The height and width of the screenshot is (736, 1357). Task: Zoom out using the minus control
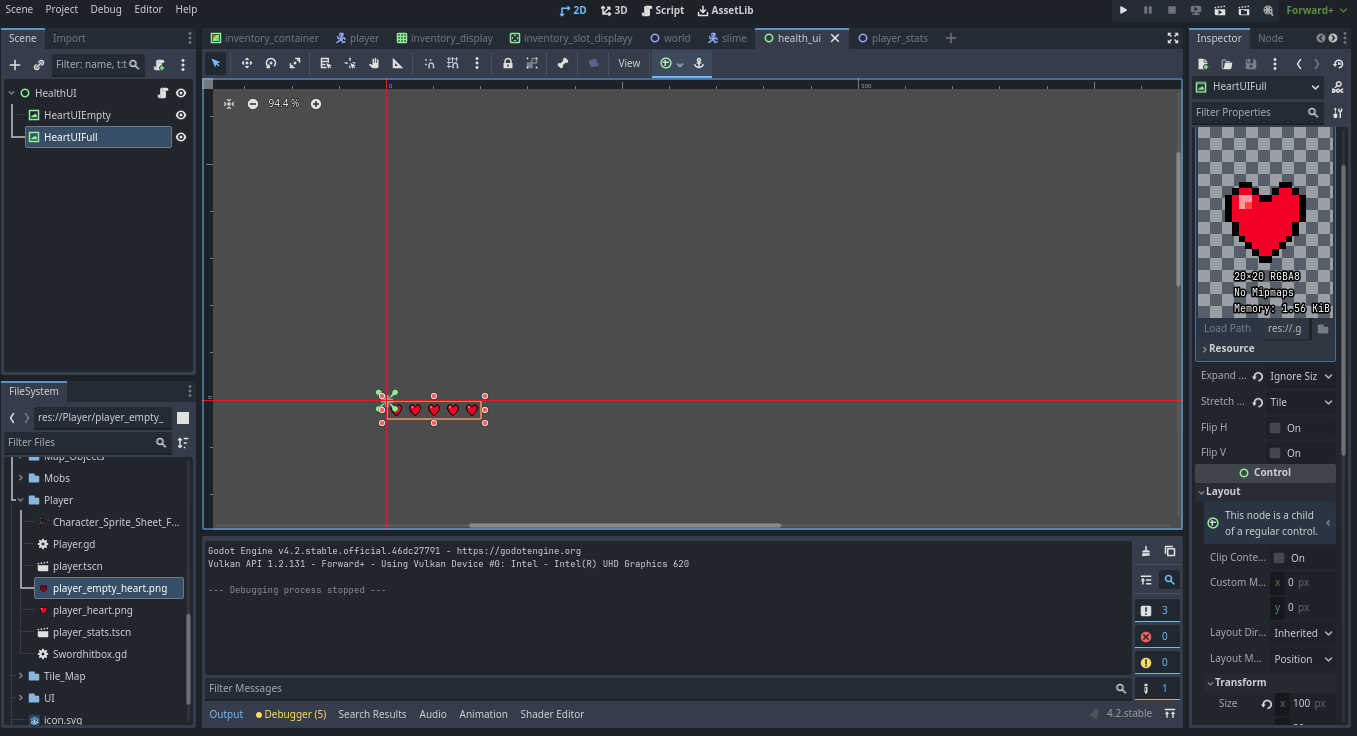(x=253, y=103)
